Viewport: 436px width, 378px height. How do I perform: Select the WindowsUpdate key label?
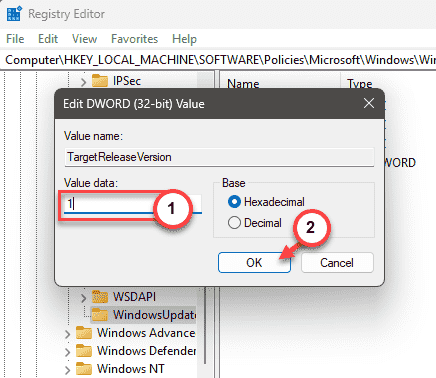154,315
